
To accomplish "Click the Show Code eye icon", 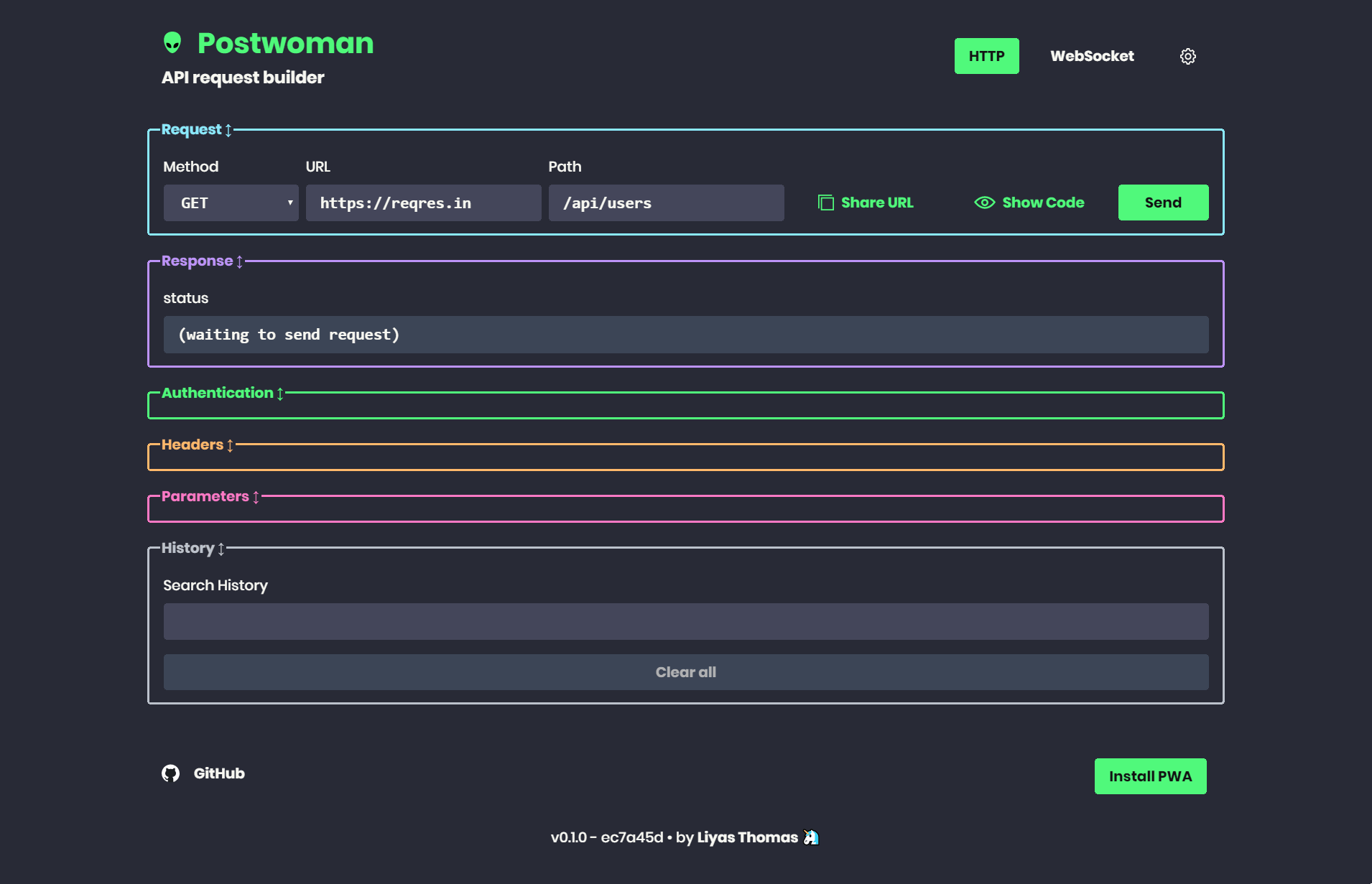I will 984,203.
